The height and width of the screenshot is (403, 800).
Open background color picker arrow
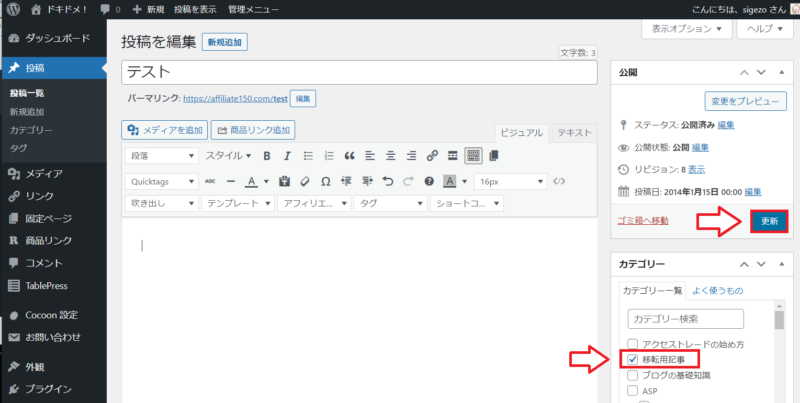tap(464, 181)
